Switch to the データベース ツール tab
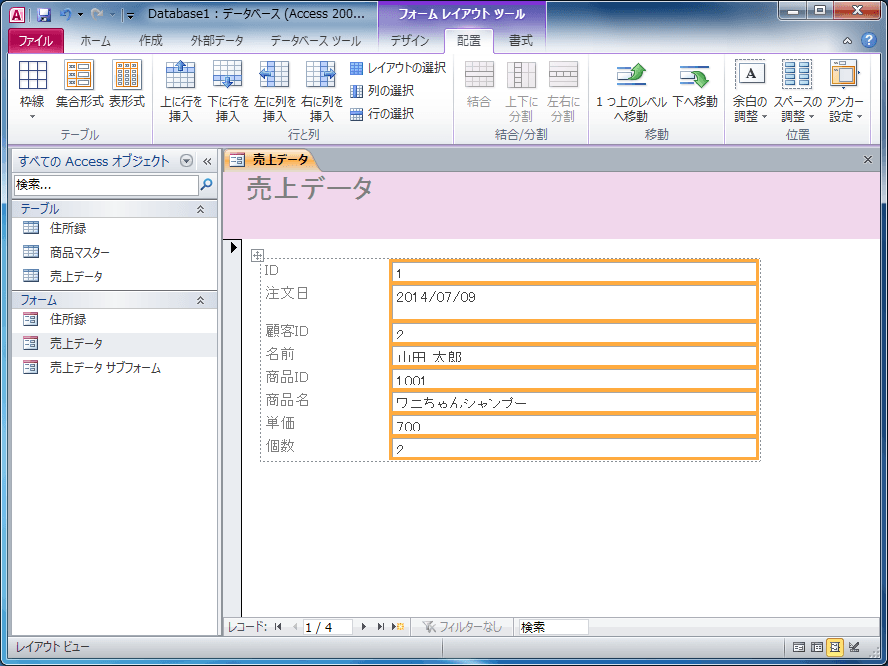Image resolution: width=888 pixels, height=666 pixels. (315, 41)
